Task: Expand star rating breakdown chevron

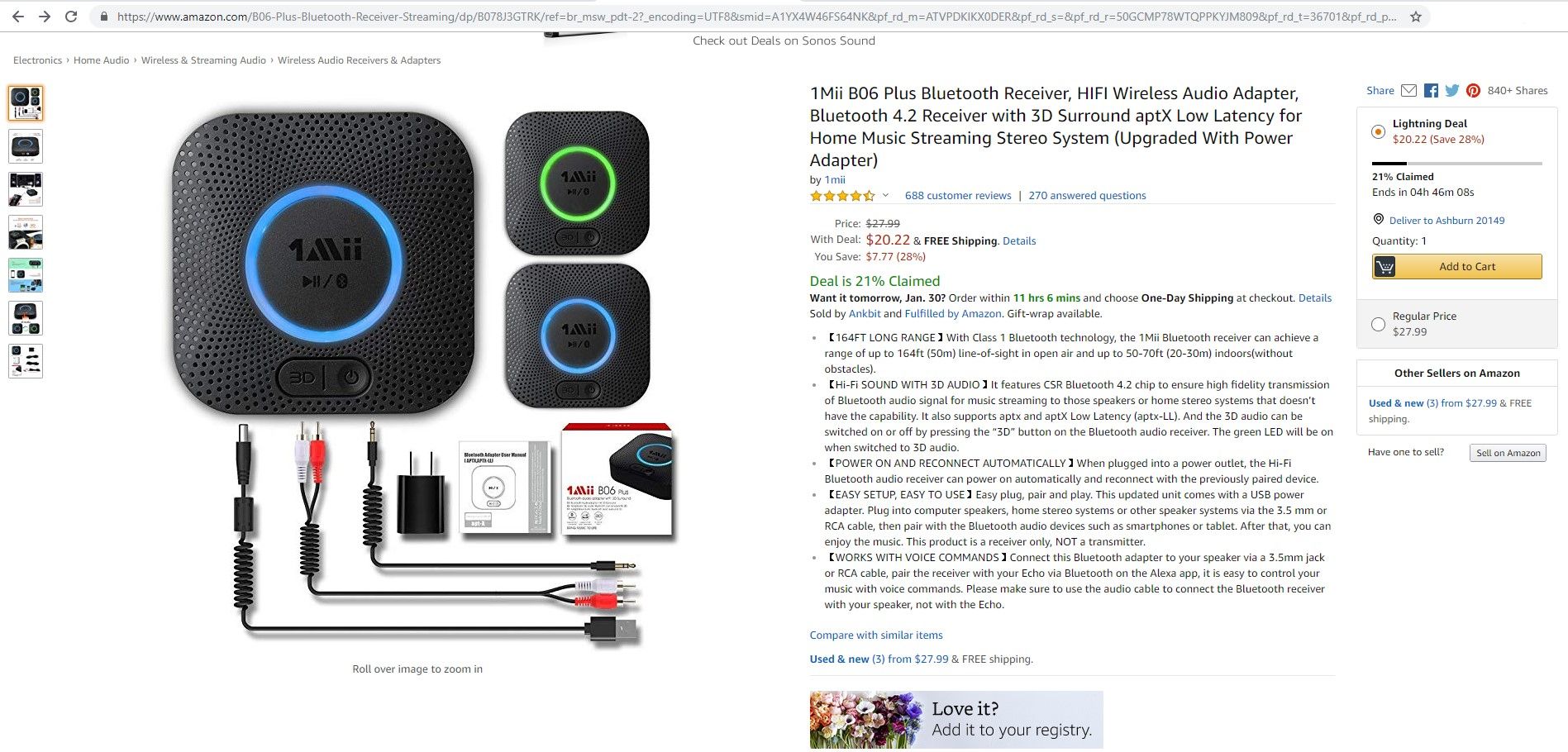Action: pyautogui.click(x=885, y=196)
